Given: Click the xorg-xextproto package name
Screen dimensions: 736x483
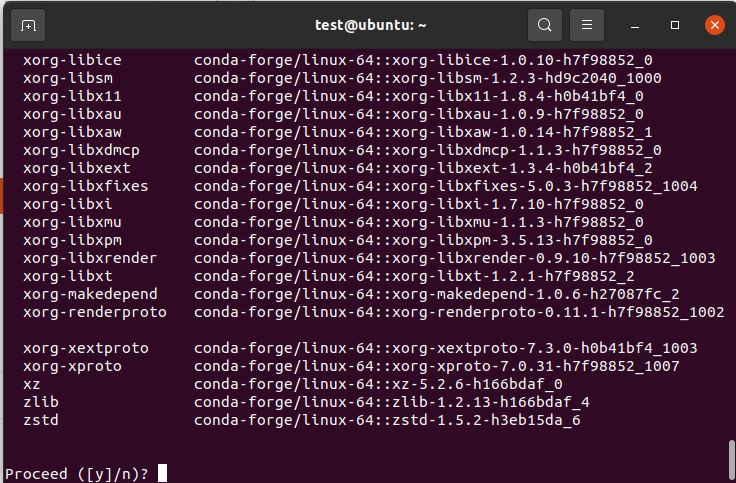Looking at the screenshot, I should (85, 348).
